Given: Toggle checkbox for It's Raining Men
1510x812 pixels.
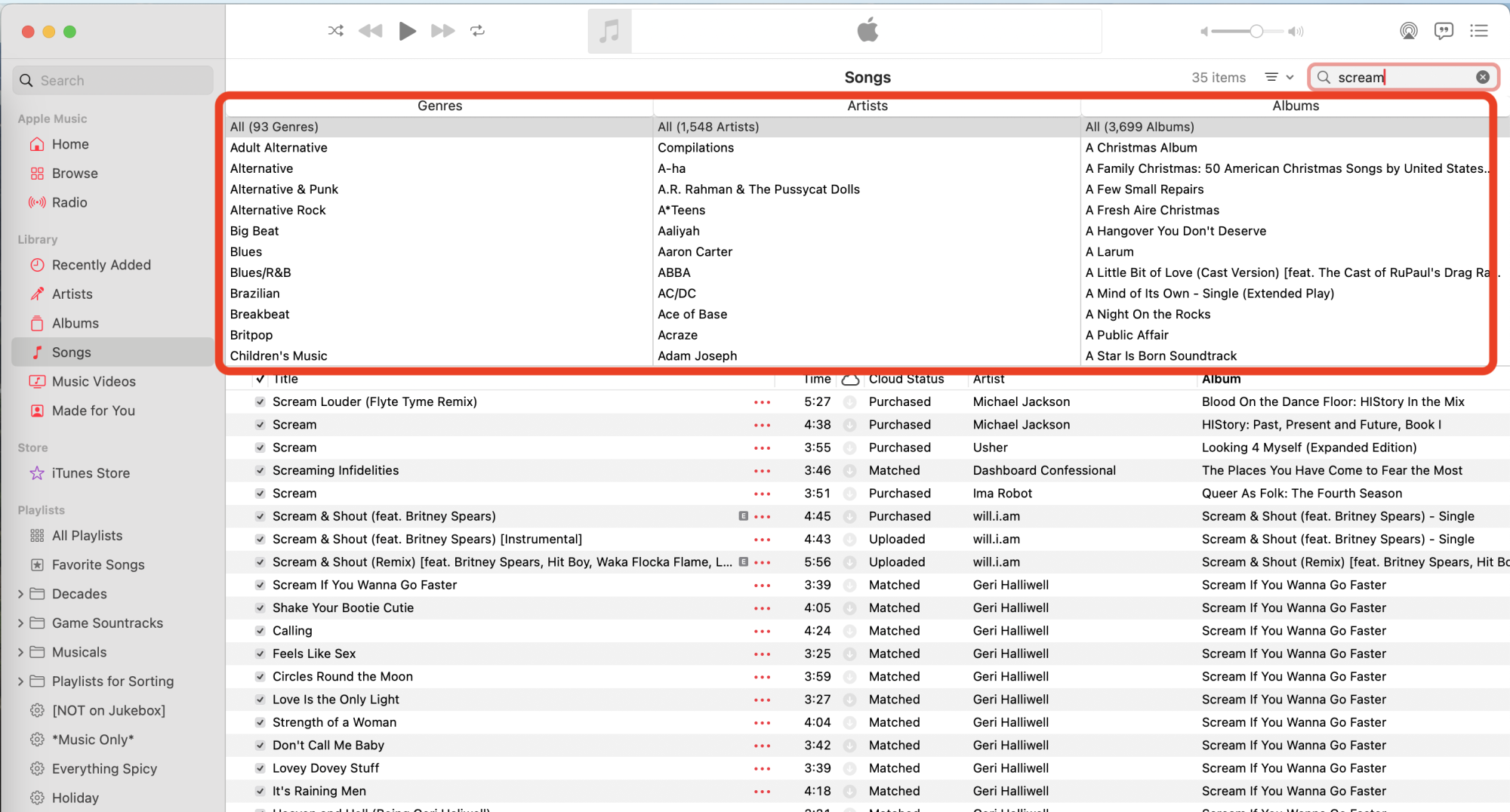Looking at the screenshot, I should [260, 792].
